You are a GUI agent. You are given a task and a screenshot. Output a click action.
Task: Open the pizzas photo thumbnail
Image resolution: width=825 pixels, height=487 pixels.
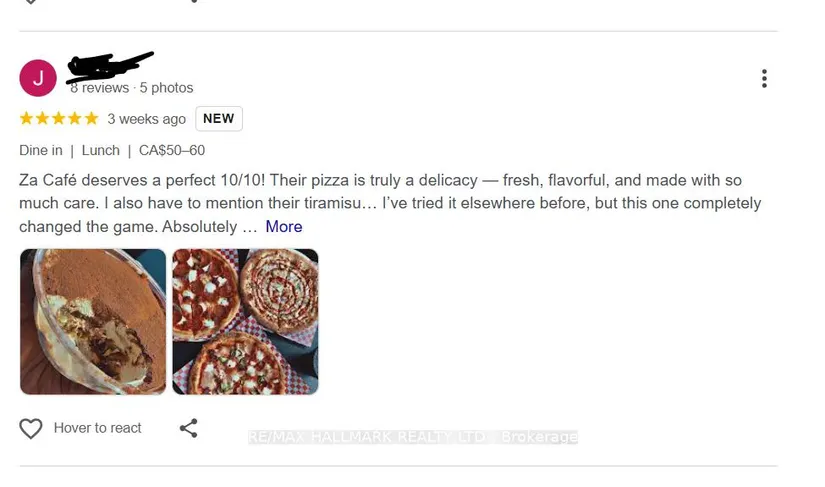pyautogui.click(x=245, y=321)
